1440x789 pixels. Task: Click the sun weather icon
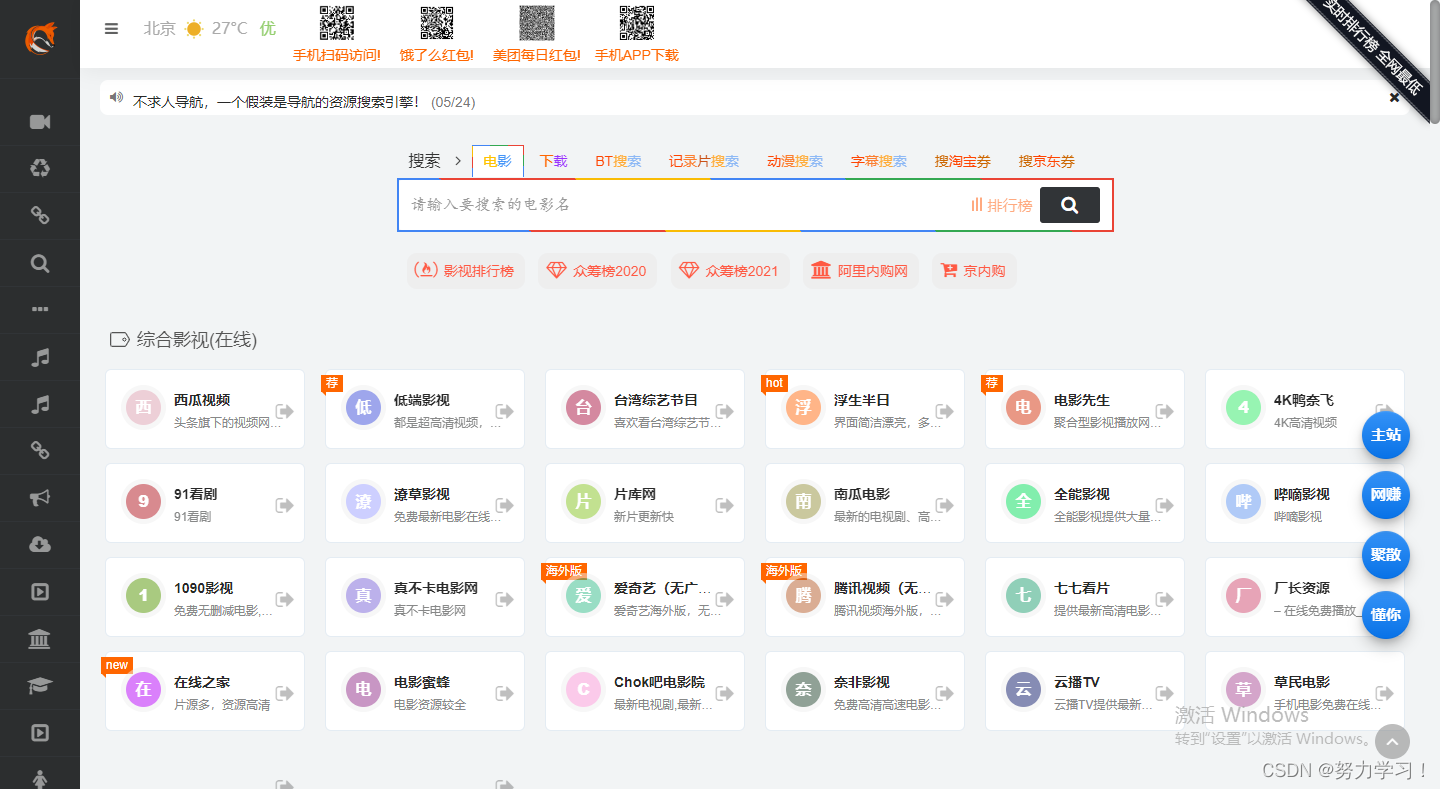tap(194, 29)
